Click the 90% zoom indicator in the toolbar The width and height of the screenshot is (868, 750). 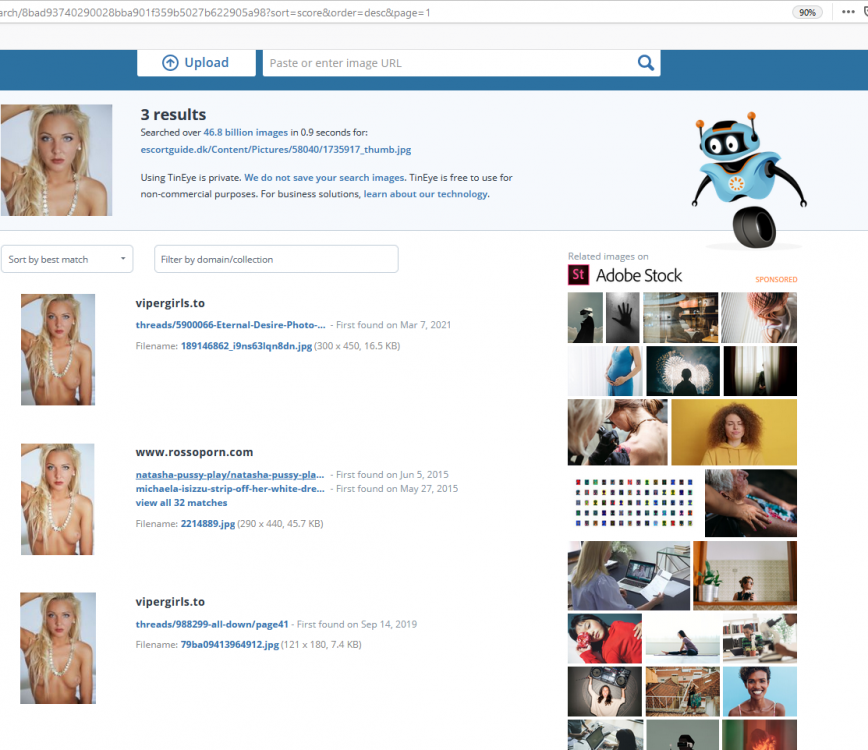(806, 12)
